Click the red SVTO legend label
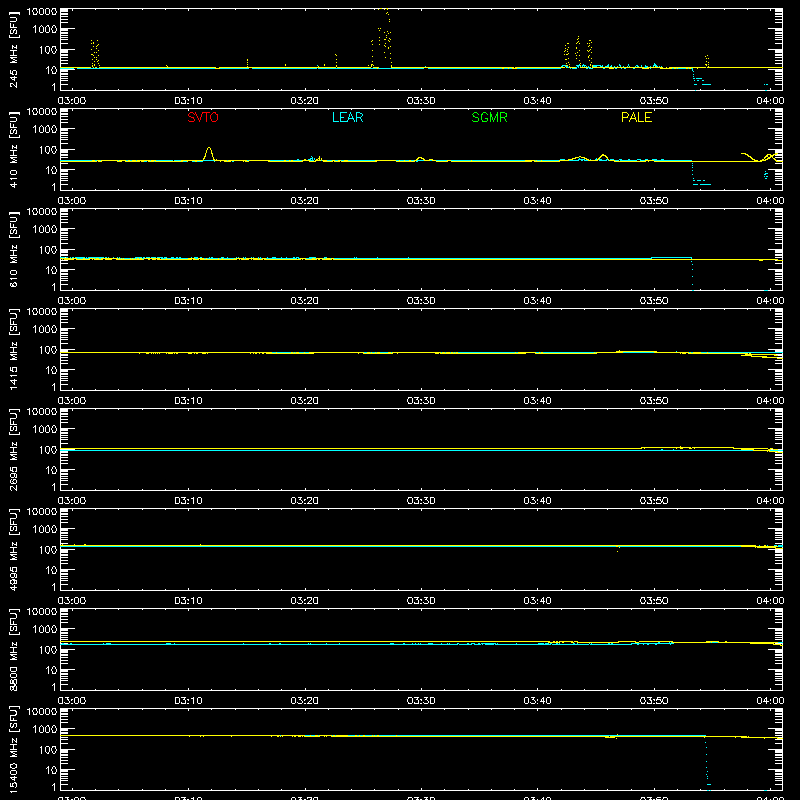The image size is (800, 800). pyautogui.click(x=203, y=117)
